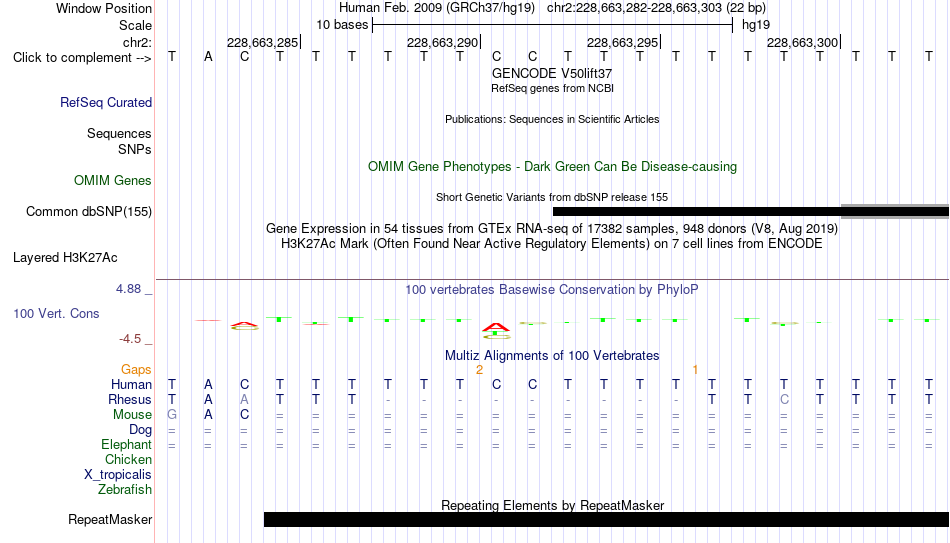Click the gray dbSNP variant bar
The height and width of the screenshot is (543, 950).
pos(895,212)
